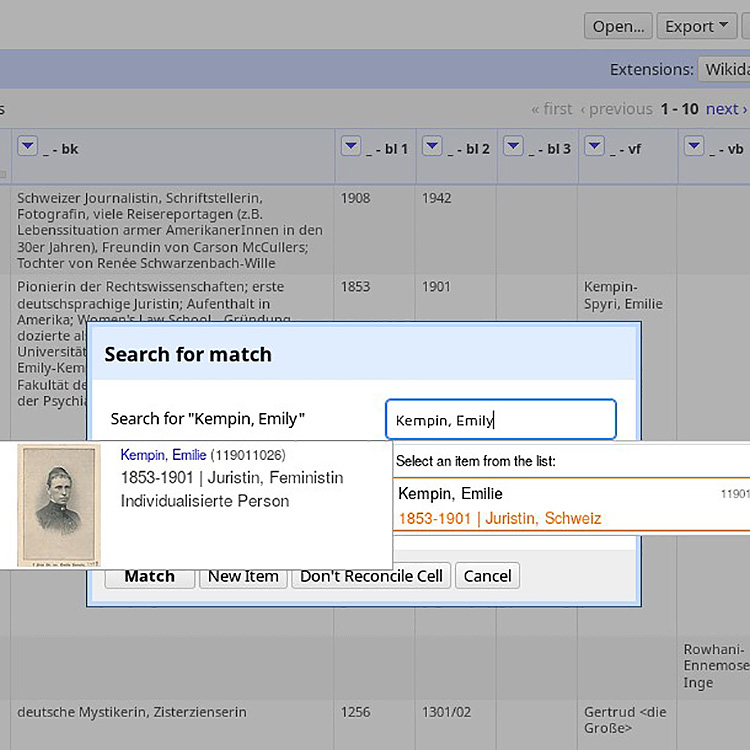Select Kempin, Emilie suggestion from list
Image resolution: width=750 pixels, height=750 pixels.
coord(572,505)
